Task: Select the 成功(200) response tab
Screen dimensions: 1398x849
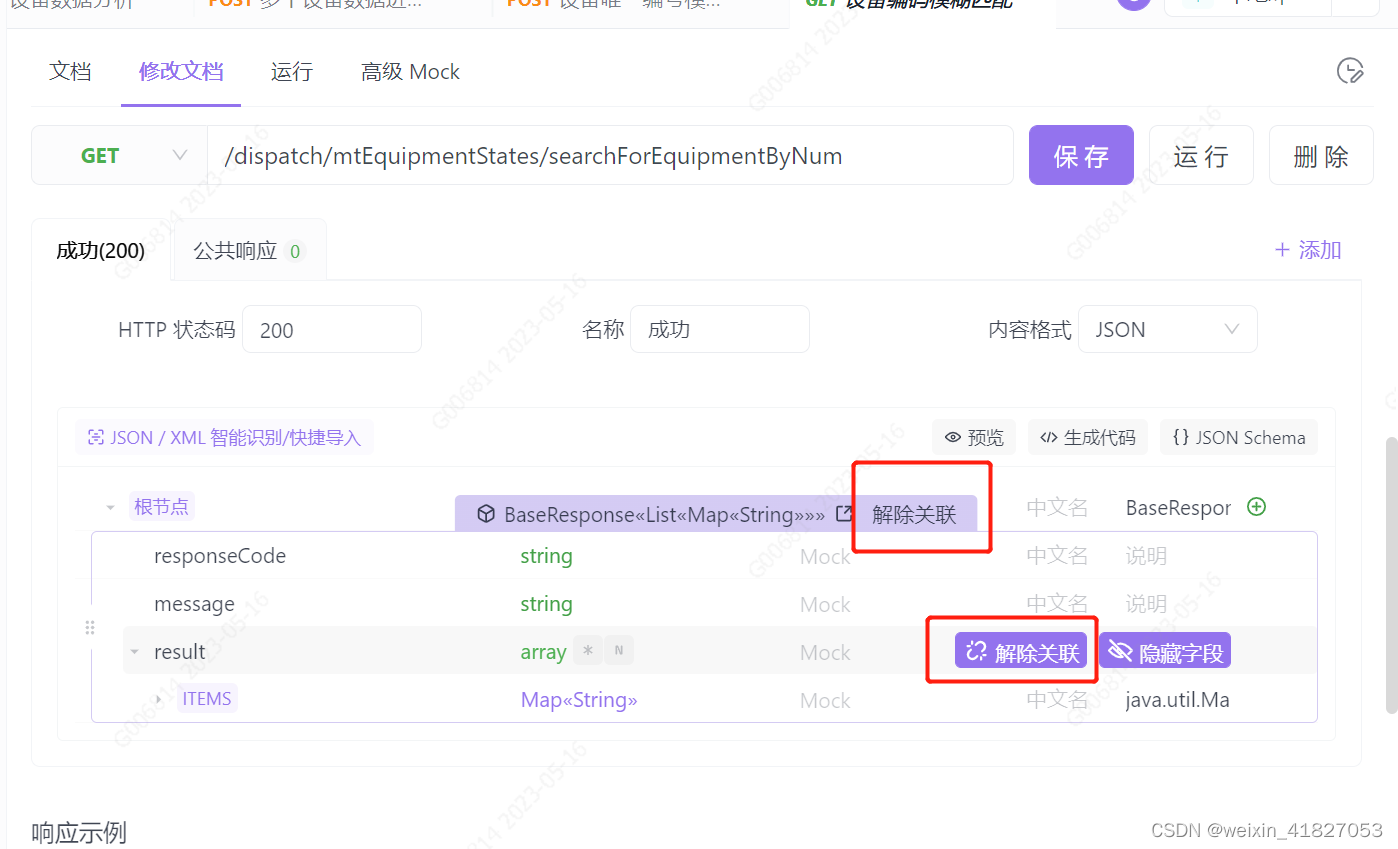Action: (101, 250)
